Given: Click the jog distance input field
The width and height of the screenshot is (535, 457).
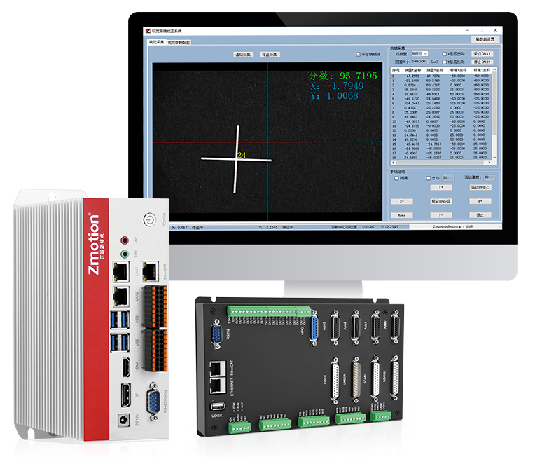Looking at the screenshot, I should [x=448, y=178].
